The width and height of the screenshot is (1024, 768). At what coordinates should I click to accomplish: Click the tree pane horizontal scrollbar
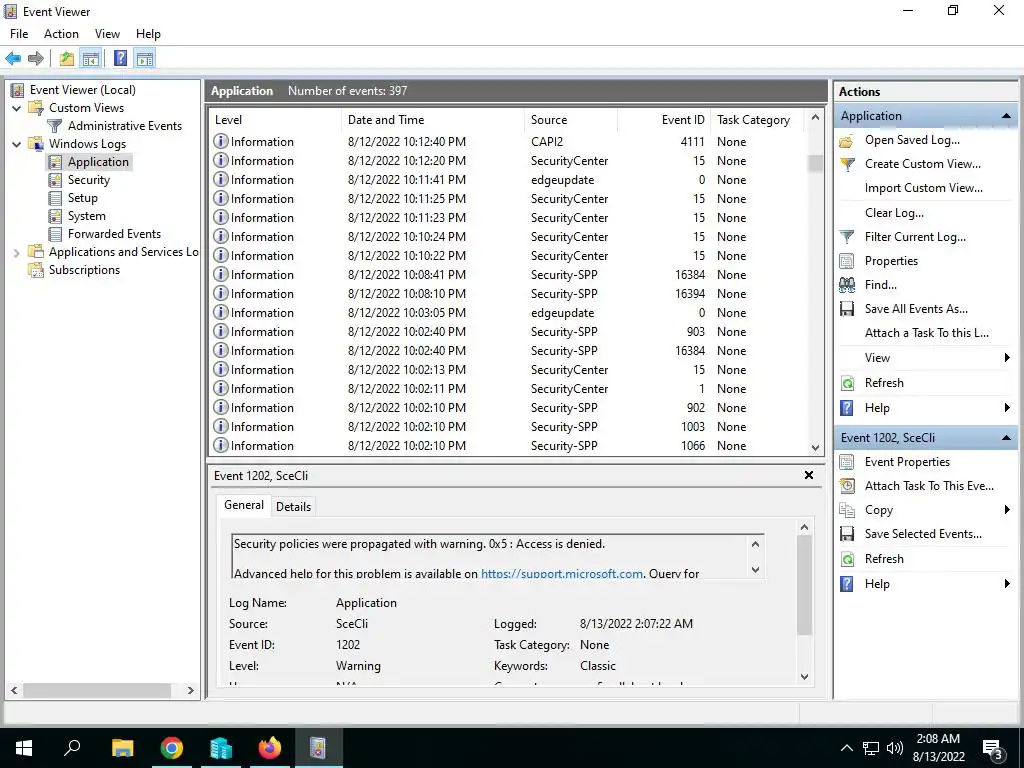coord(97,690)
